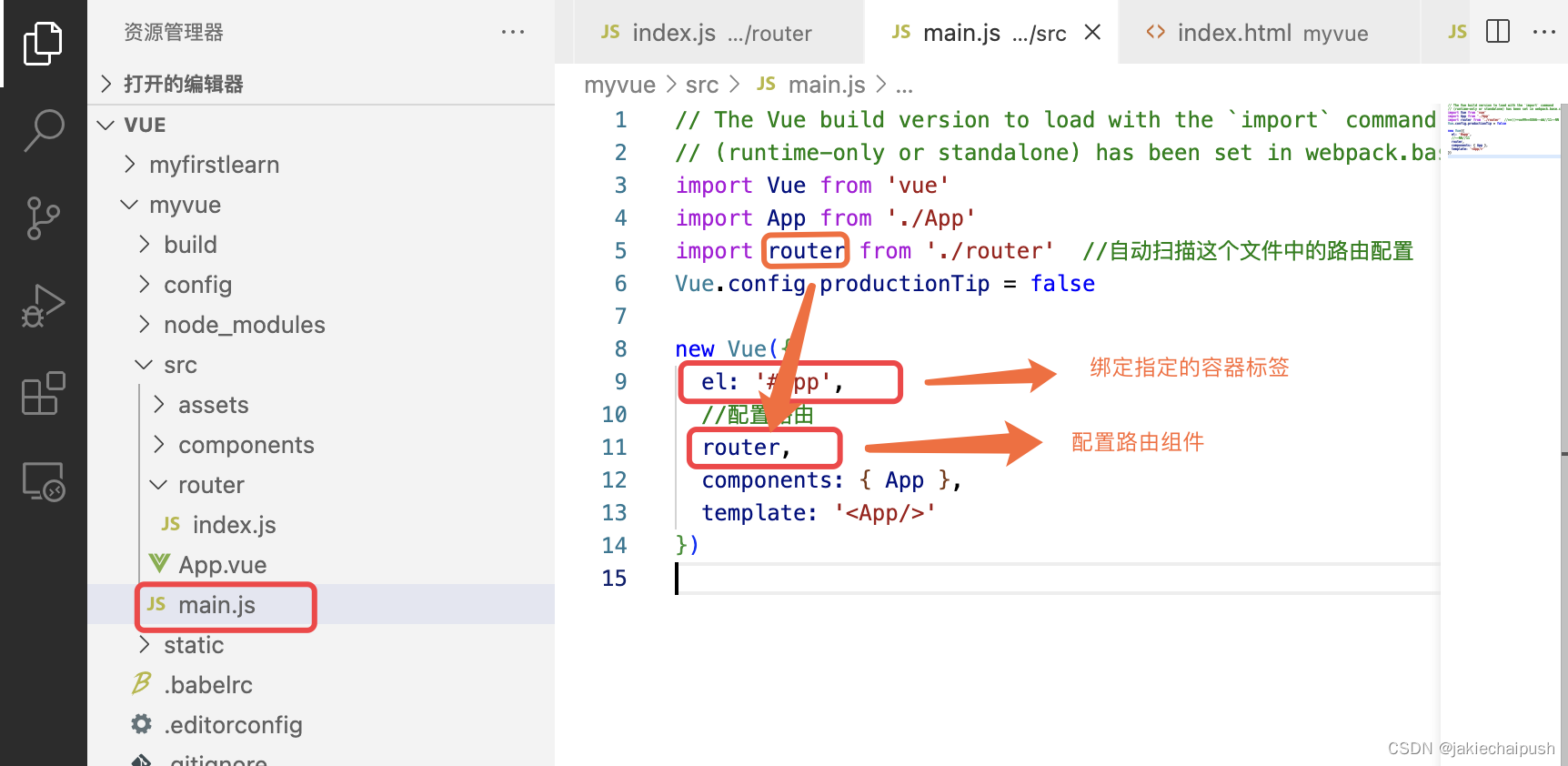The height and width of the screenshot is (766, 1568).
Task: Click the myvue breadcrumb segment
Action: coord(619,85)
